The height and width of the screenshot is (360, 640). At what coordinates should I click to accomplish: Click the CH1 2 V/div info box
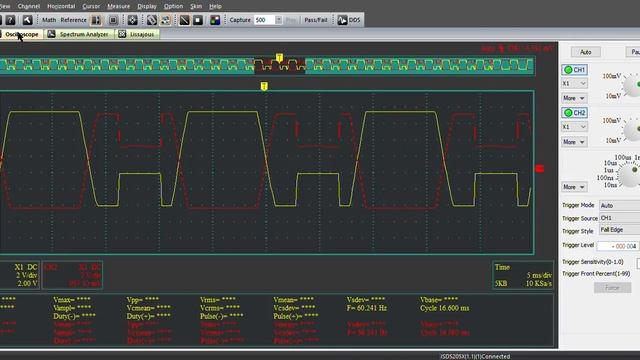pos(19,276)
